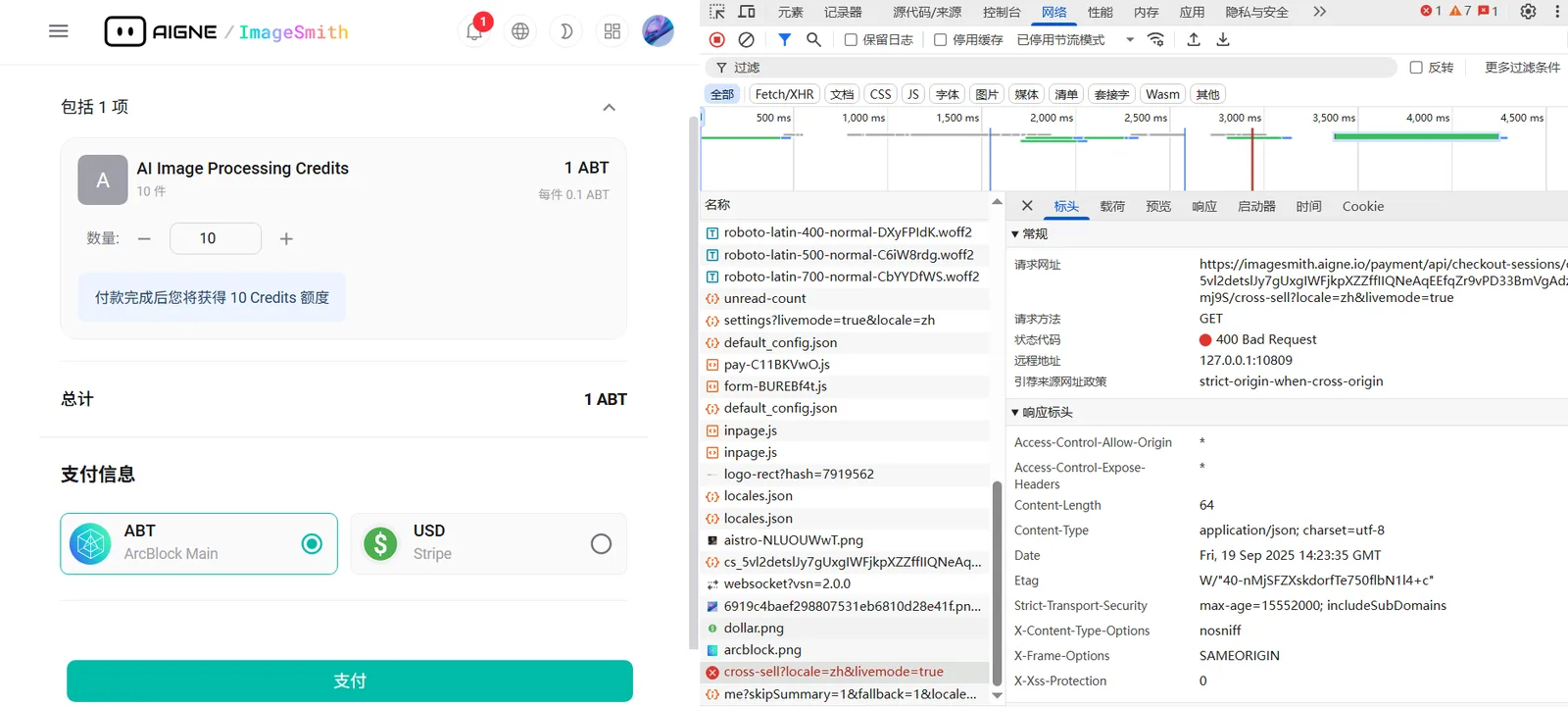Focus the 过滤 filter input

1051,68
